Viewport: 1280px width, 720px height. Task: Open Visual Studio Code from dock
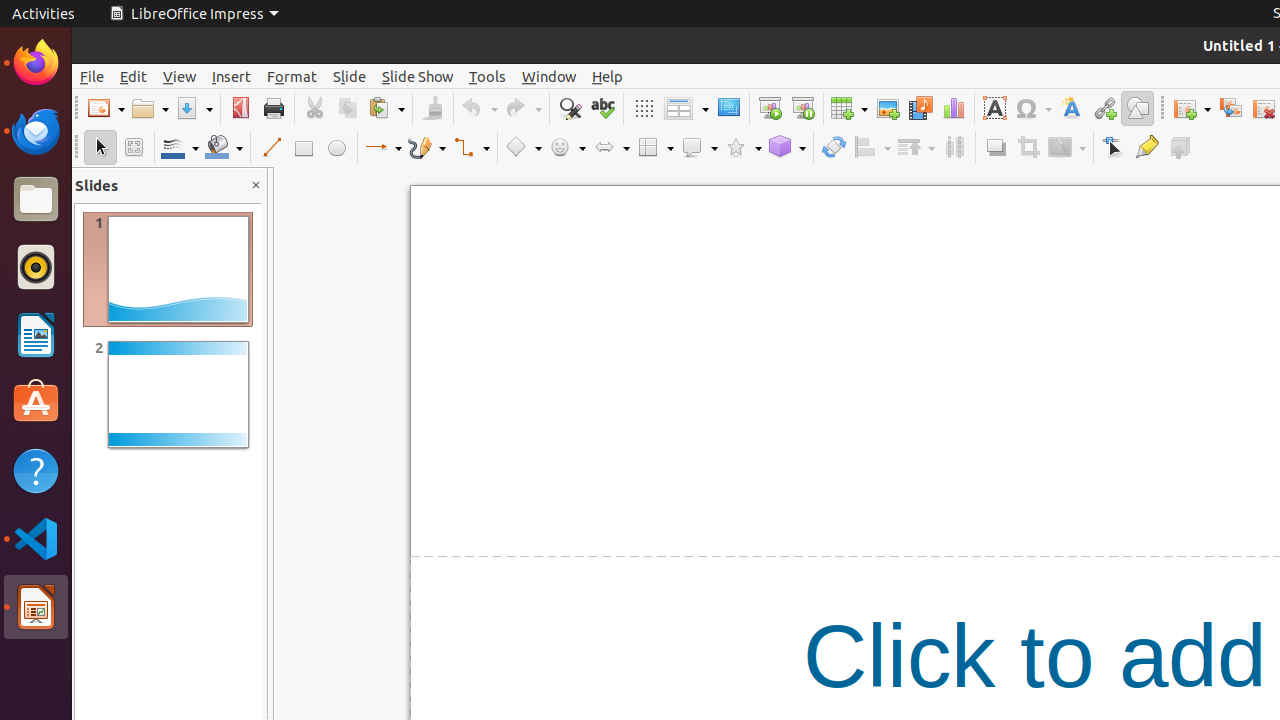tap(36, 539)
